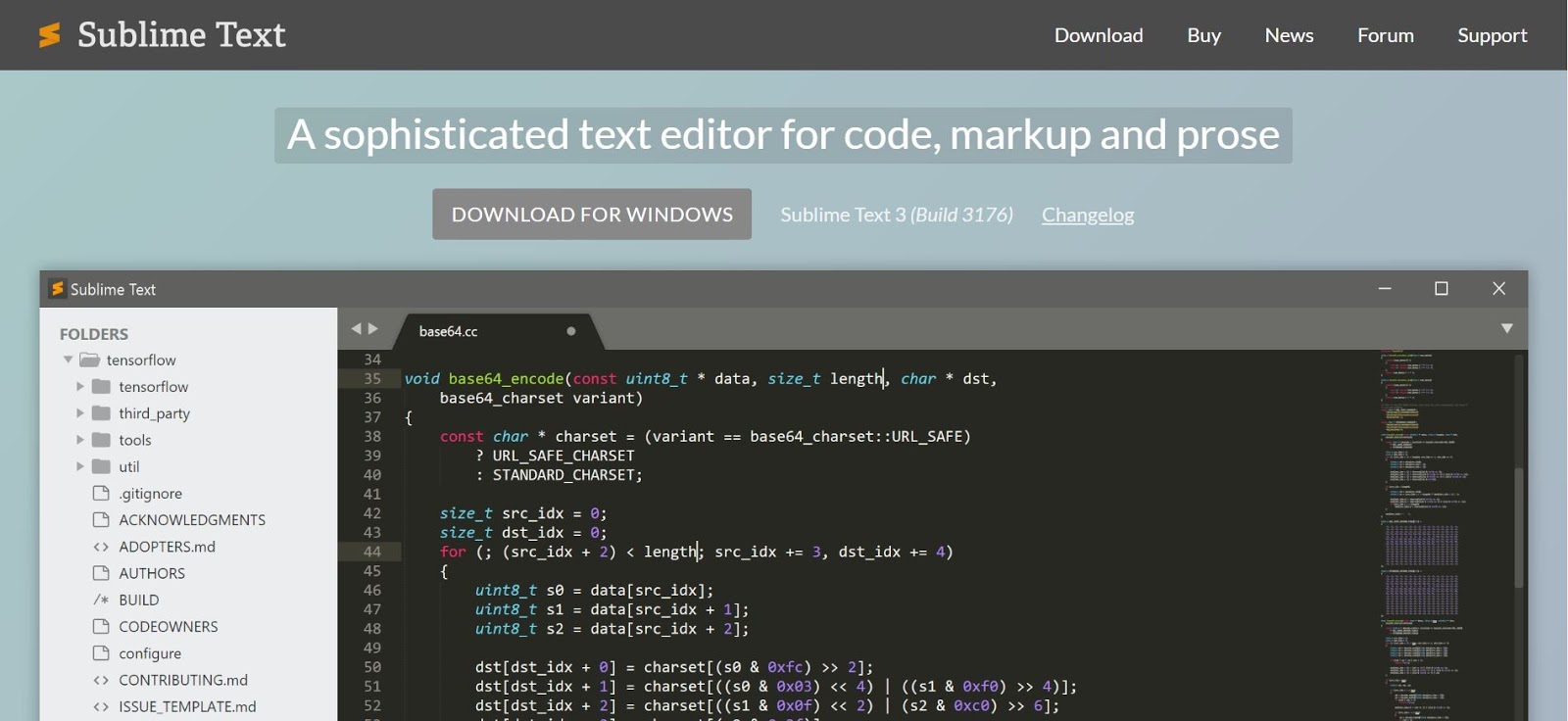The width and height of the screenshot is (1568, 721).
Task: Click the file icon beside CODEOWNERS
Action: 100,626
